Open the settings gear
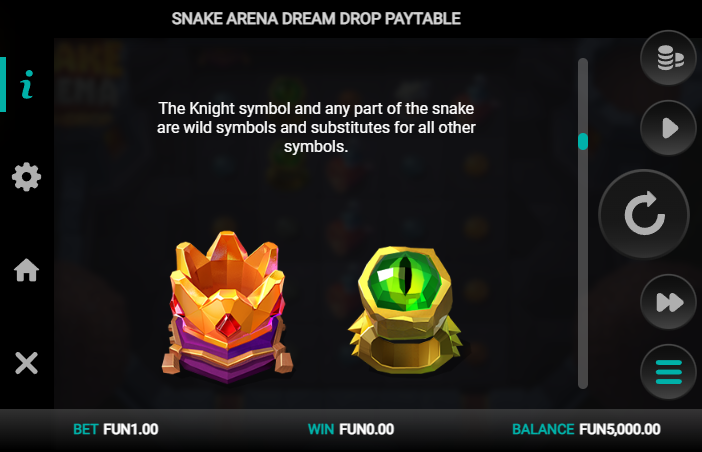This screenshot has width=702, height=452. coord(26,177)
